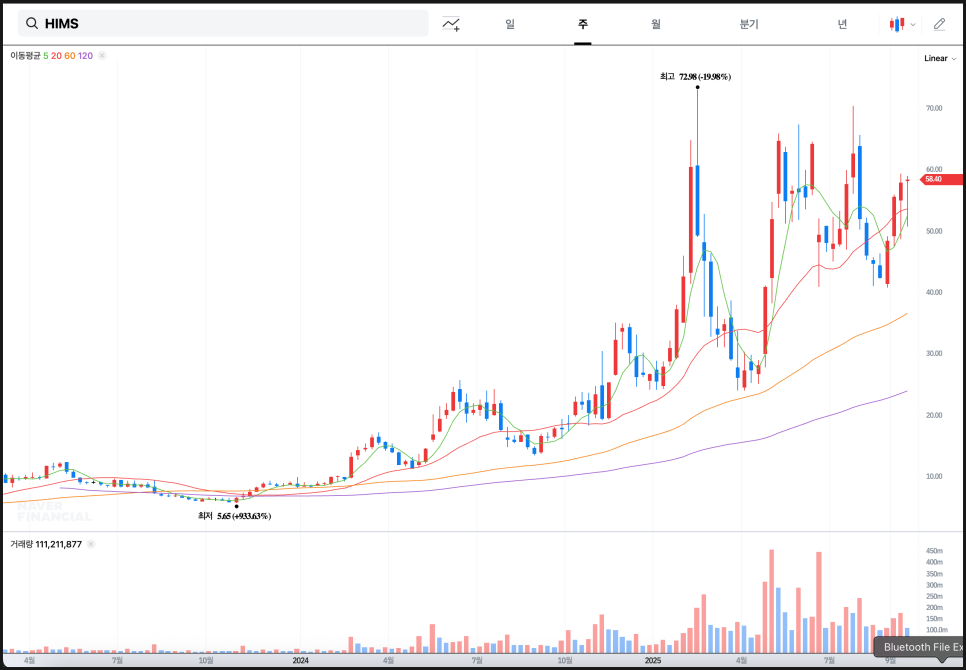Select the 주 weekly chart tab
Viewport: 966px width, 670px height.
point(582,25)
